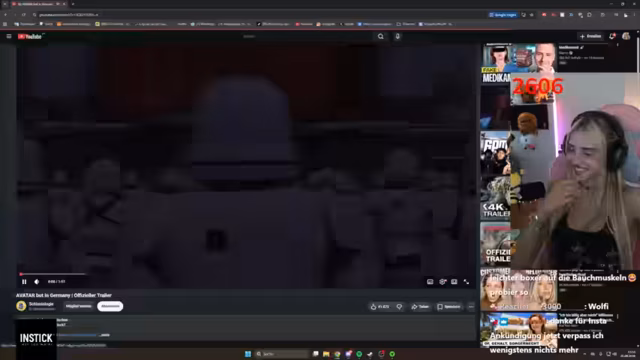This screenshot has height=360, width=640.
Task: Open the YouTube guide hamburger menu
Action: [9, 36]
